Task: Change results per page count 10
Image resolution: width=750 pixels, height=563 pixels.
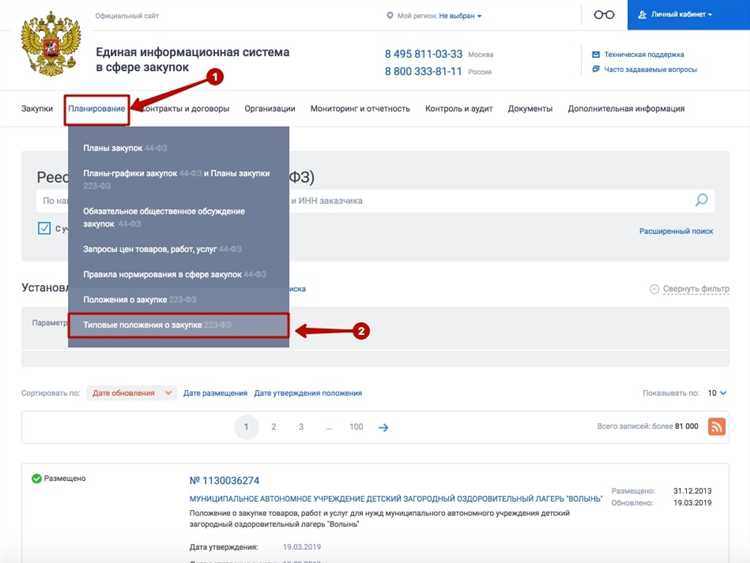Action: pyautogui.click(x=717, y=393)
